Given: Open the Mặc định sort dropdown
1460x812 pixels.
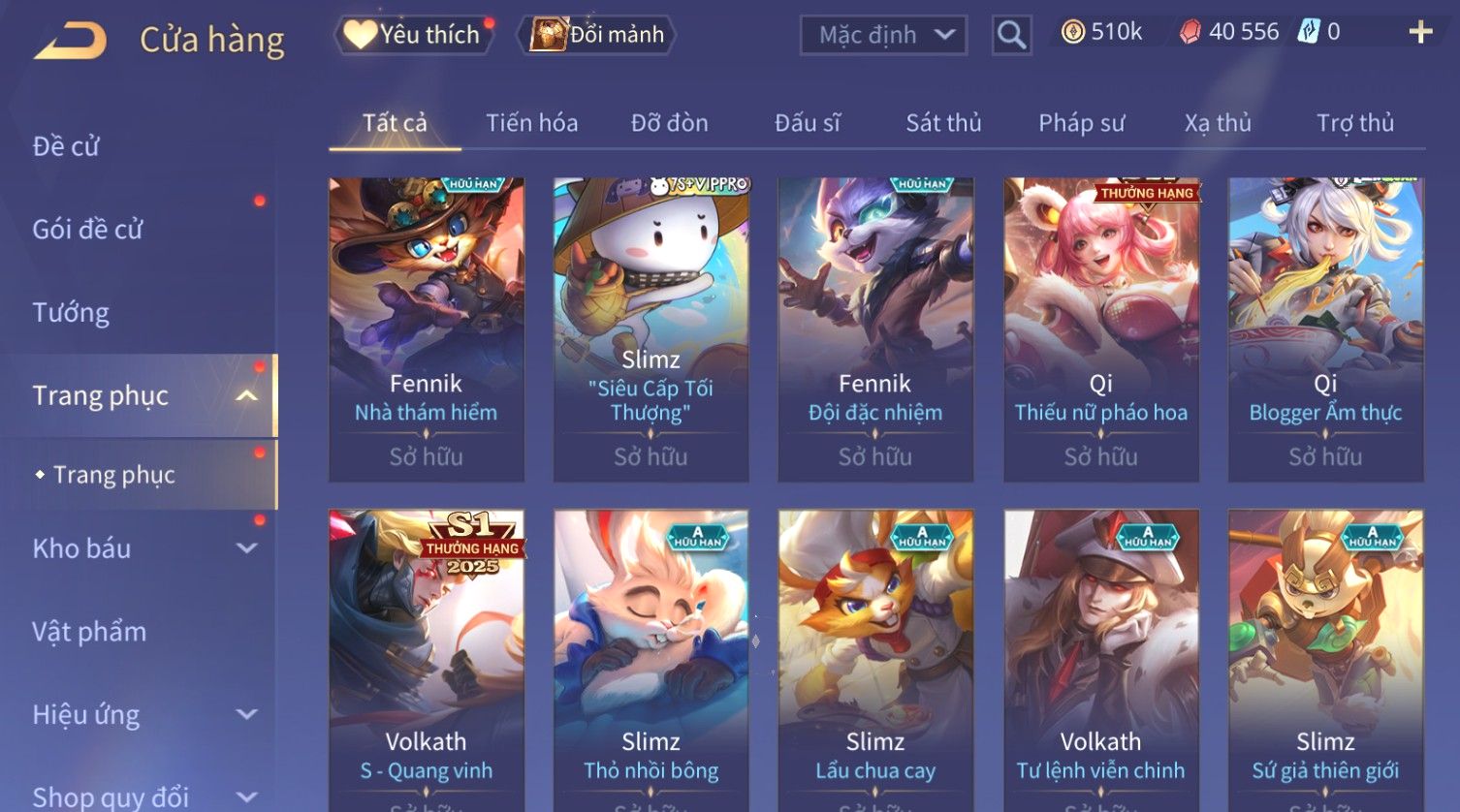Looking at the screenshot, I should 883,36.
